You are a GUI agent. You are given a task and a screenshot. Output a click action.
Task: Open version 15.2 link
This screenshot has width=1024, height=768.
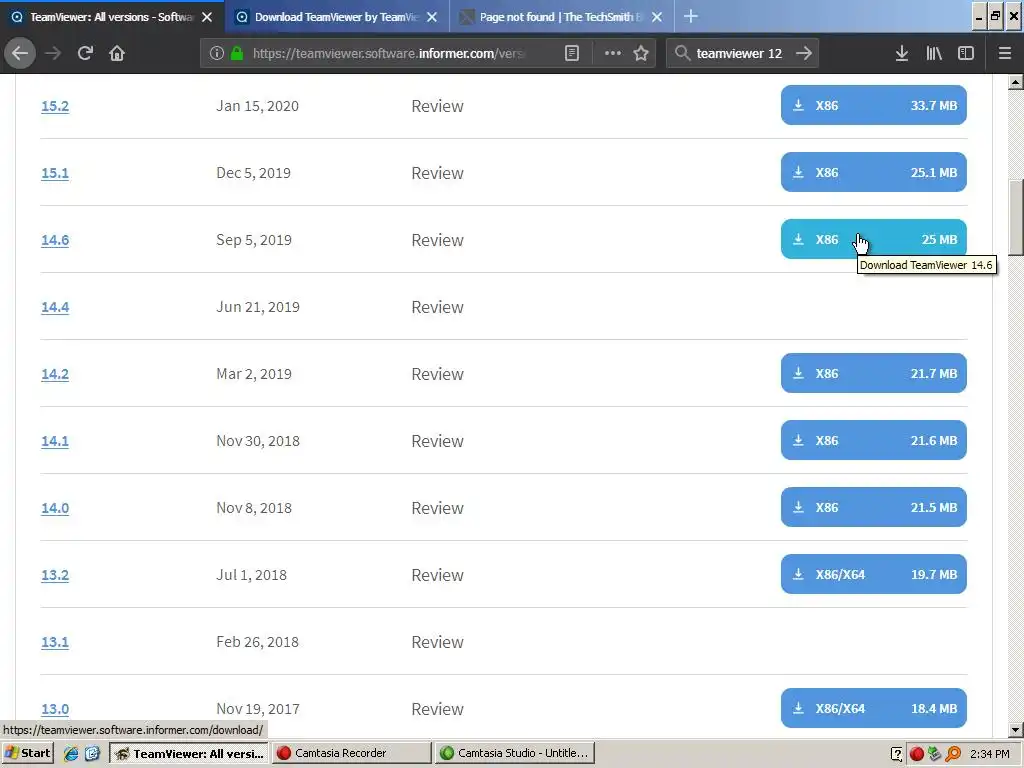click(55, 106)
